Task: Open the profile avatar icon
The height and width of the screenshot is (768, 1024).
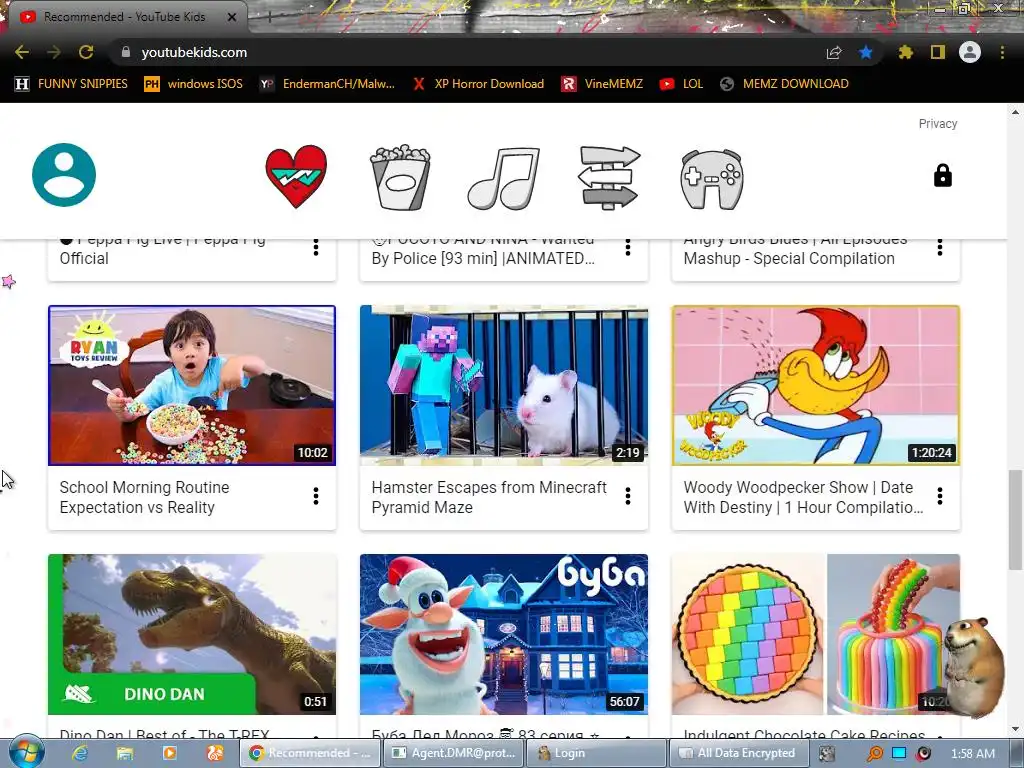Action: 64,175
